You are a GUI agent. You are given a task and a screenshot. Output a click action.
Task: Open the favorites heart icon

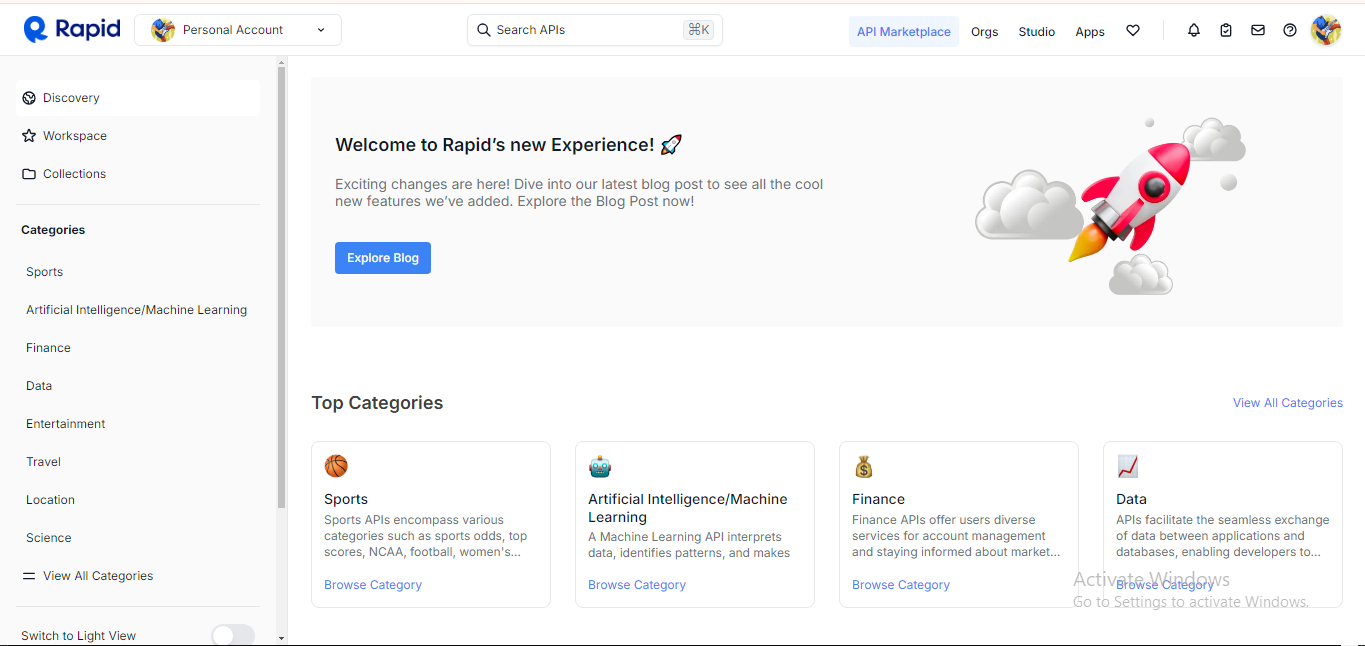(x=1133, y=31)
